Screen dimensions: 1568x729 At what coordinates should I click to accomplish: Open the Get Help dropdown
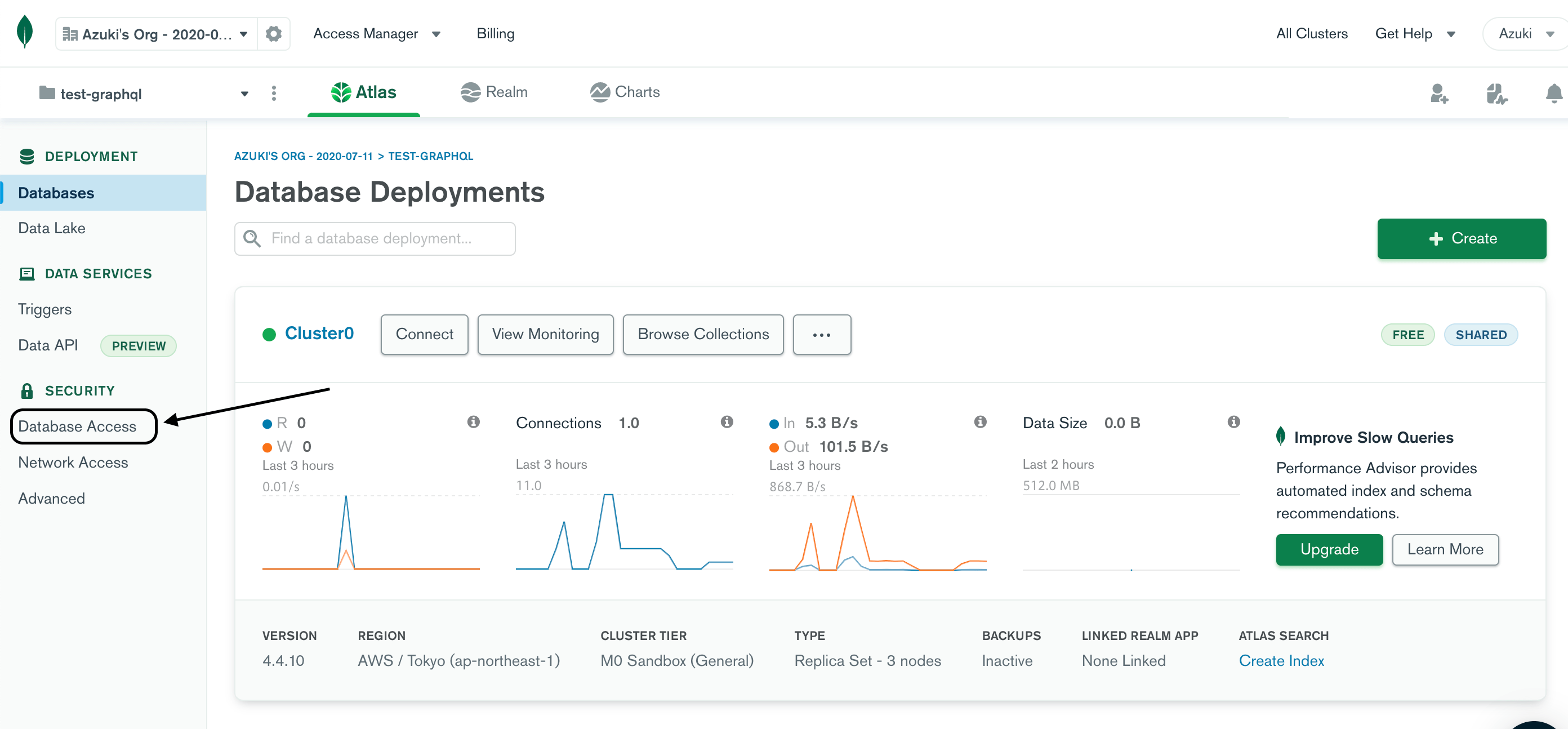[x=1415, y=33]
